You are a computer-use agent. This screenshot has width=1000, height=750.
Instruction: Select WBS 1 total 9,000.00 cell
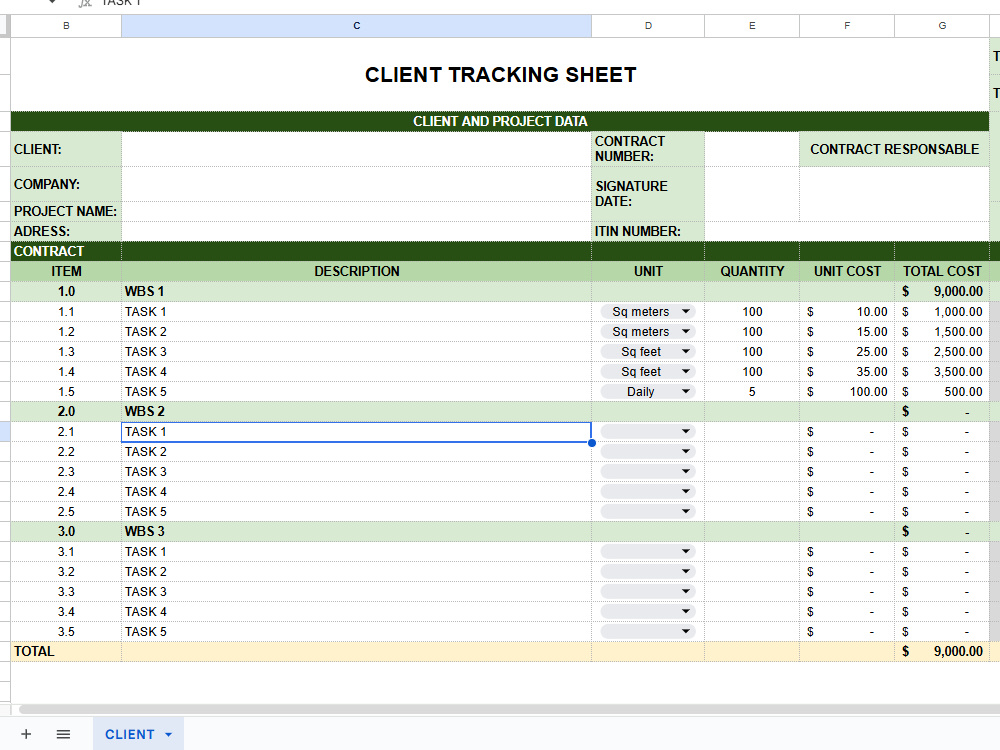[942, 291]
